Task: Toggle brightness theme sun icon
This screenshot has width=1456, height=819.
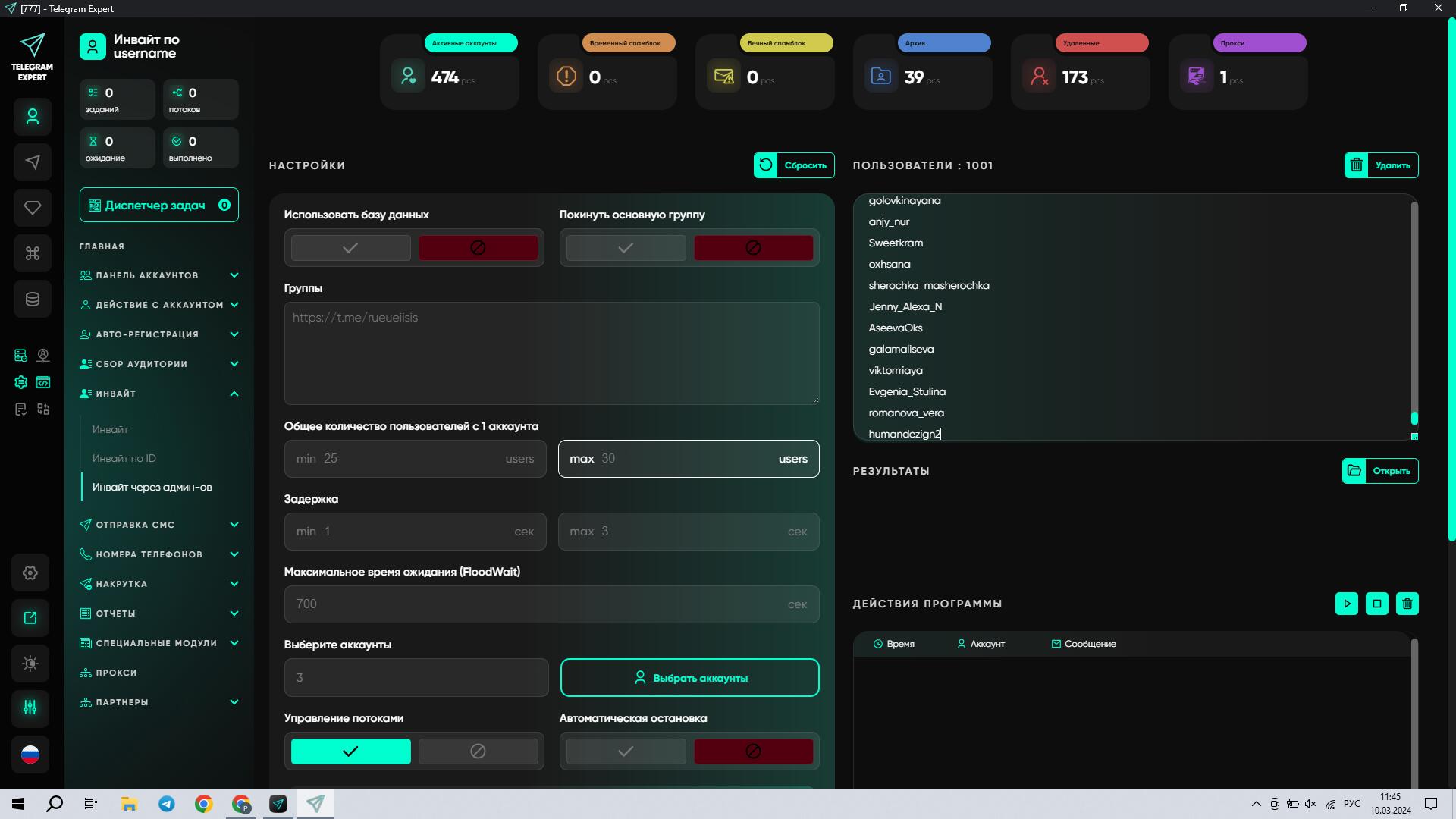Action: click(30, 664)
